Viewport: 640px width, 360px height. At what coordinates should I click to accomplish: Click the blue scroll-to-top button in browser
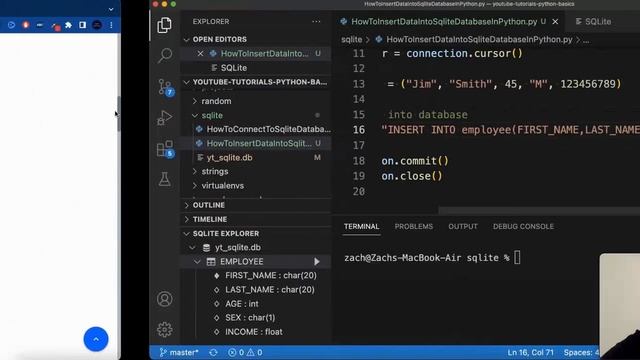(96, 339)
